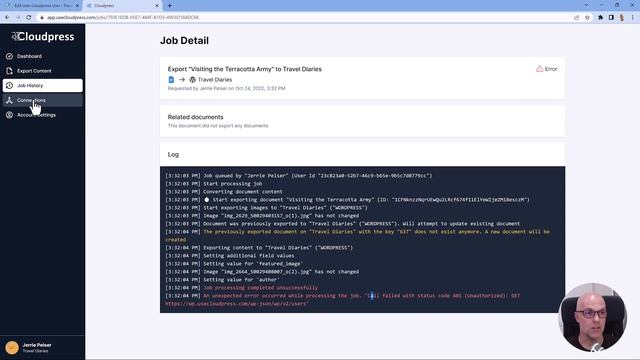Click the Error warning triangle icon

point(540,69)
